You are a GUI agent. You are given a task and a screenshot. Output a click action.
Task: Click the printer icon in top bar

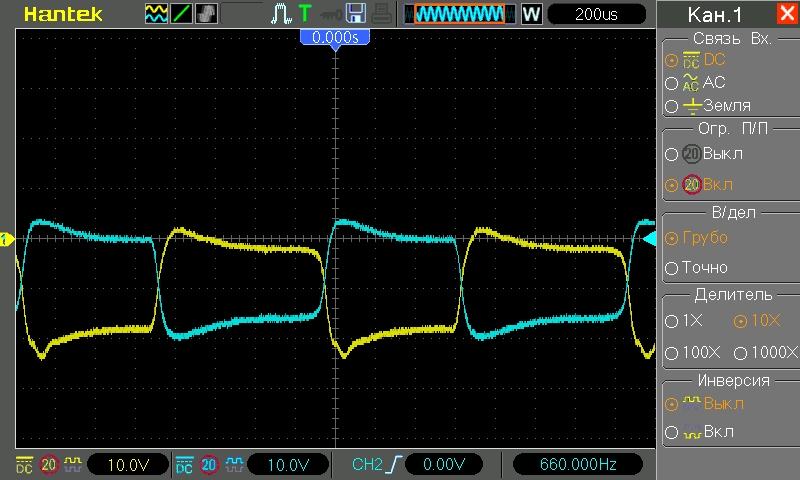click(382, 14)
